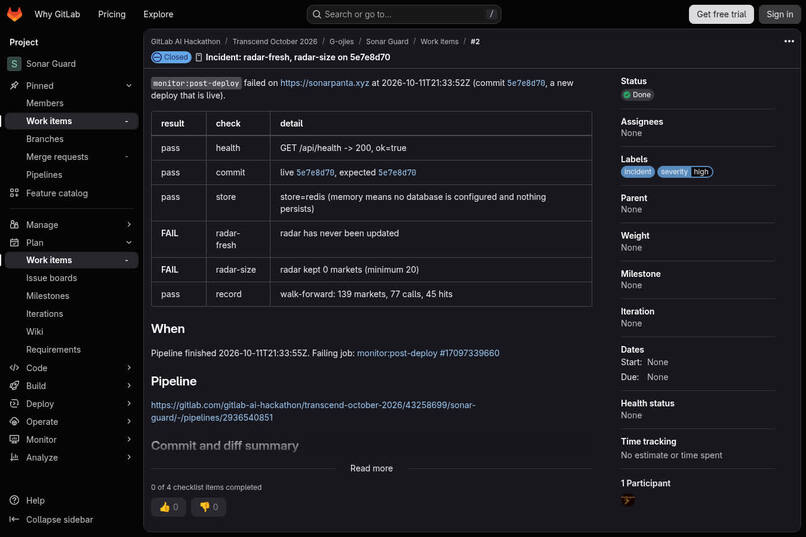Click the search magnifier icon
806x537 pixels.
[x=317, y=14]
